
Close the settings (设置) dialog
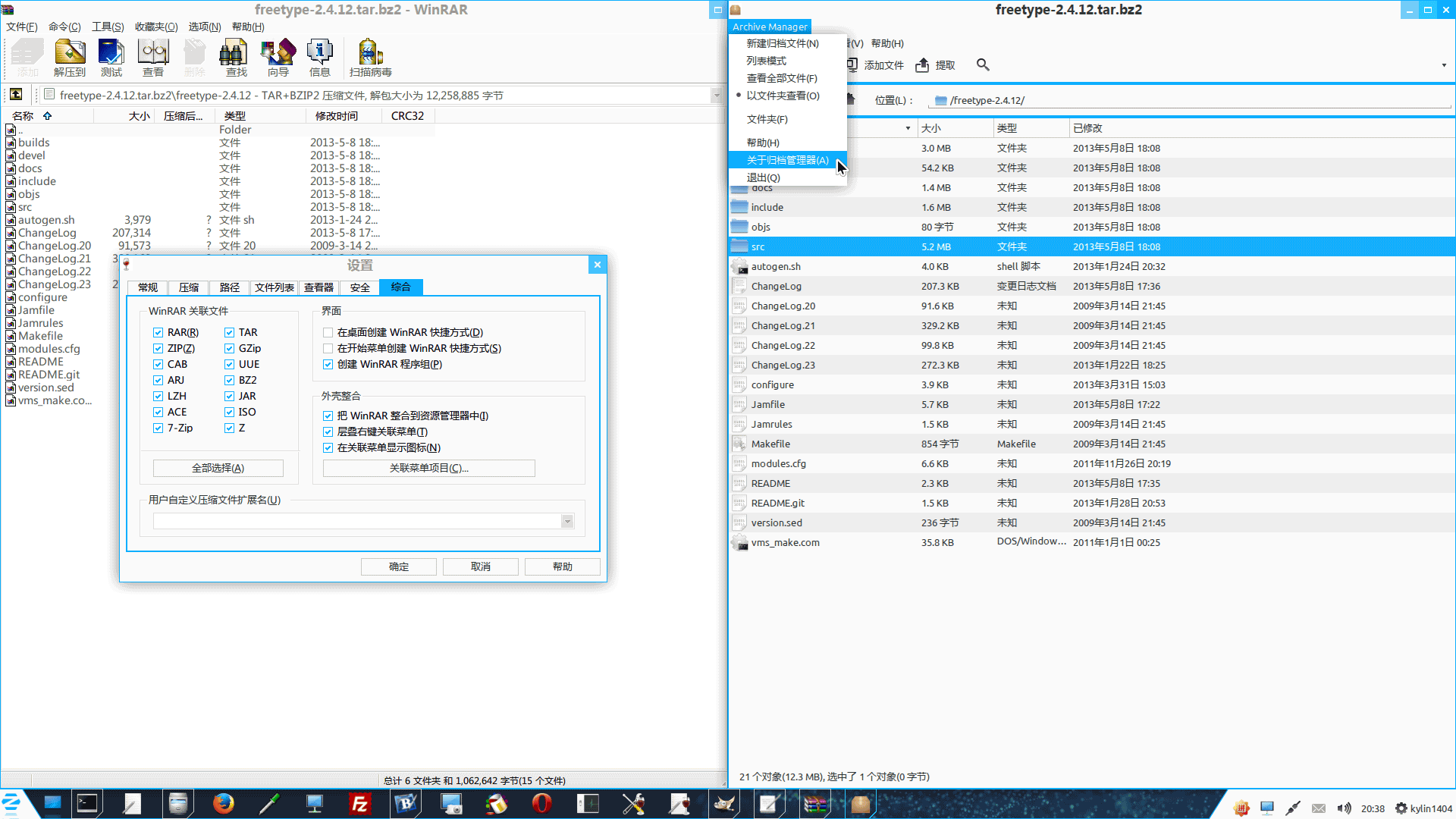click(598, 265)
